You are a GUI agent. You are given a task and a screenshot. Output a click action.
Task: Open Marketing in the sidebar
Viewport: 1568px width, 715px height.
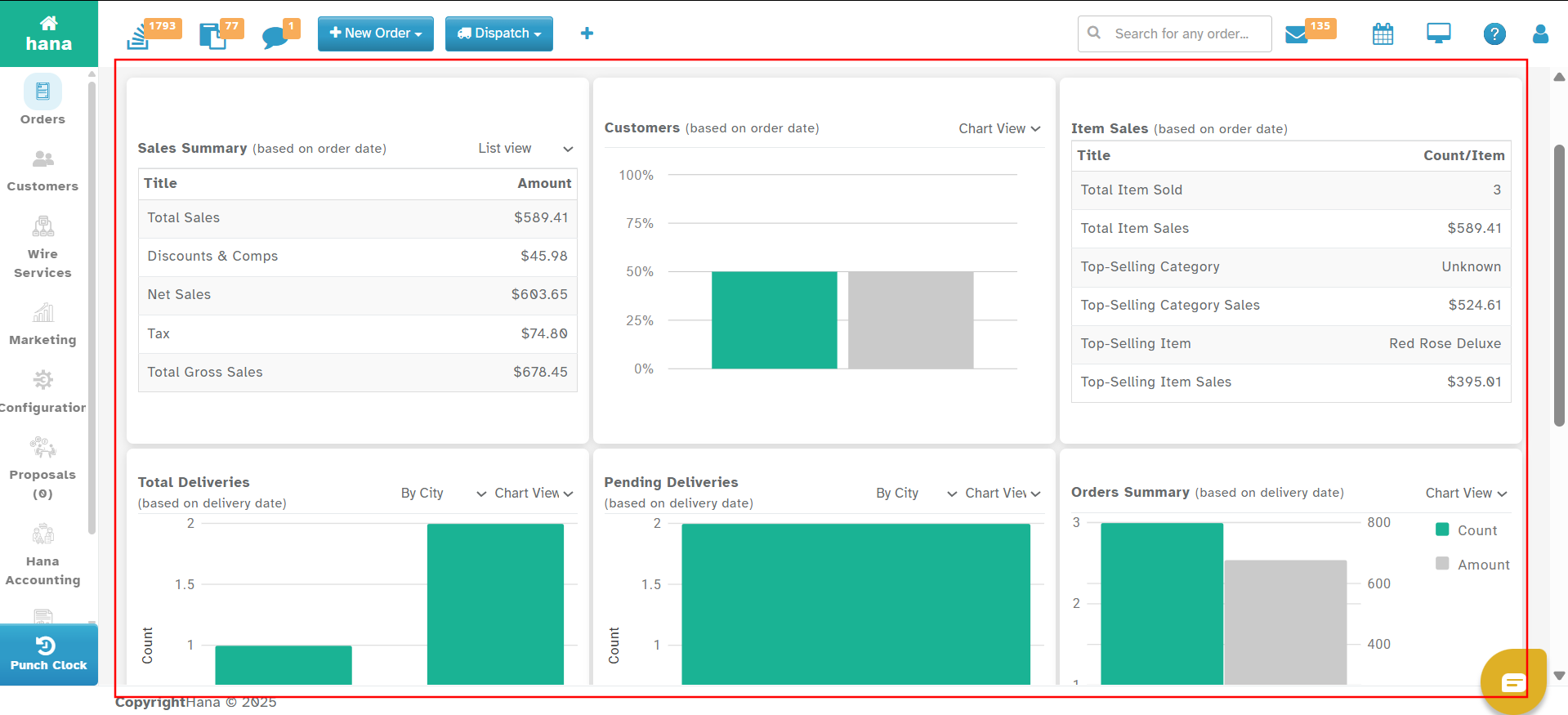[42, 324]
